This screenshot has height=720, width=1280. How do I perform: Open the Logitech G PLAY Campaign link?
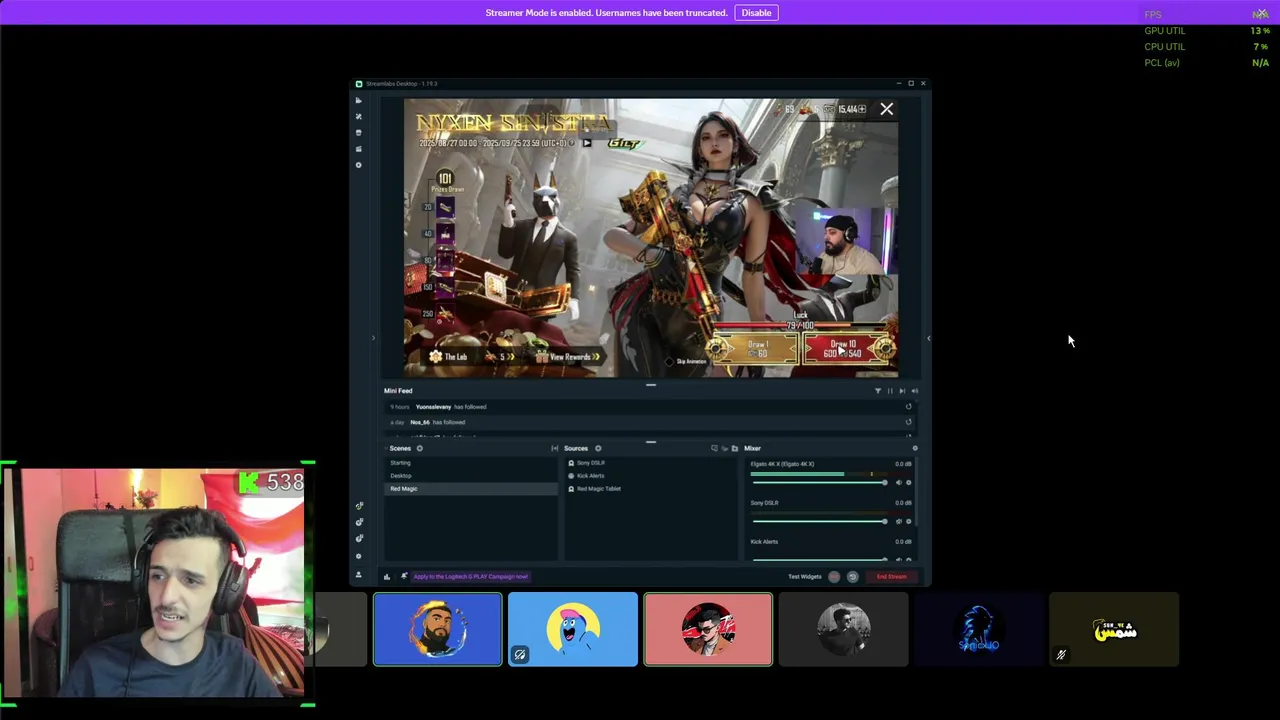pyautogui.click(x=471, y=577)
